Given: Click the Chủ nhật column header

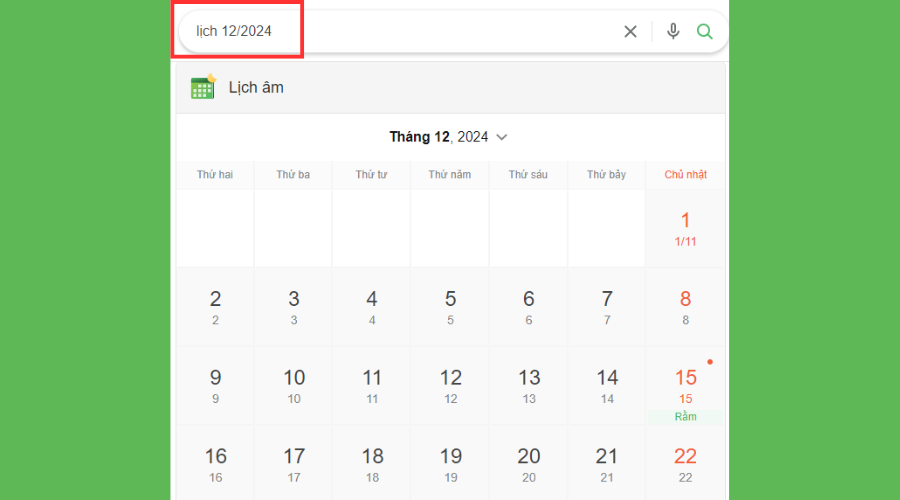Looking at the screenshot, I should 685,175.
